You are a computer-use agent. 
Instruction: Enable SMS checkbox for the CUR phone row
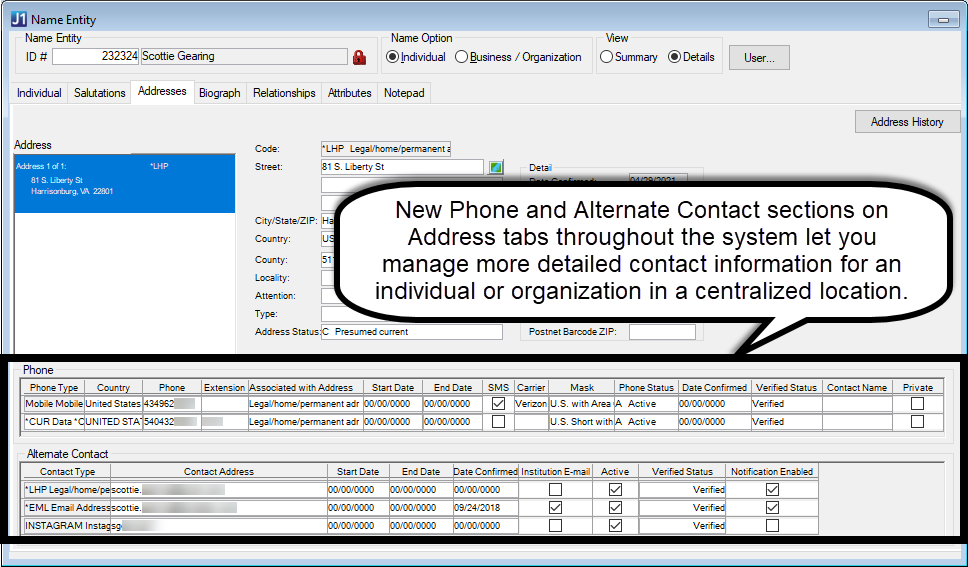[x=498, y=422]
